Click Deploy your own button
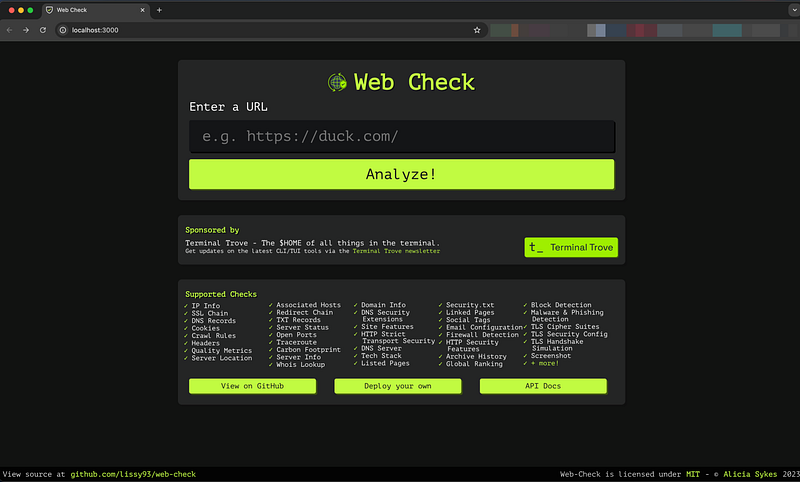The image size is (800, 482). click(398, 386)
